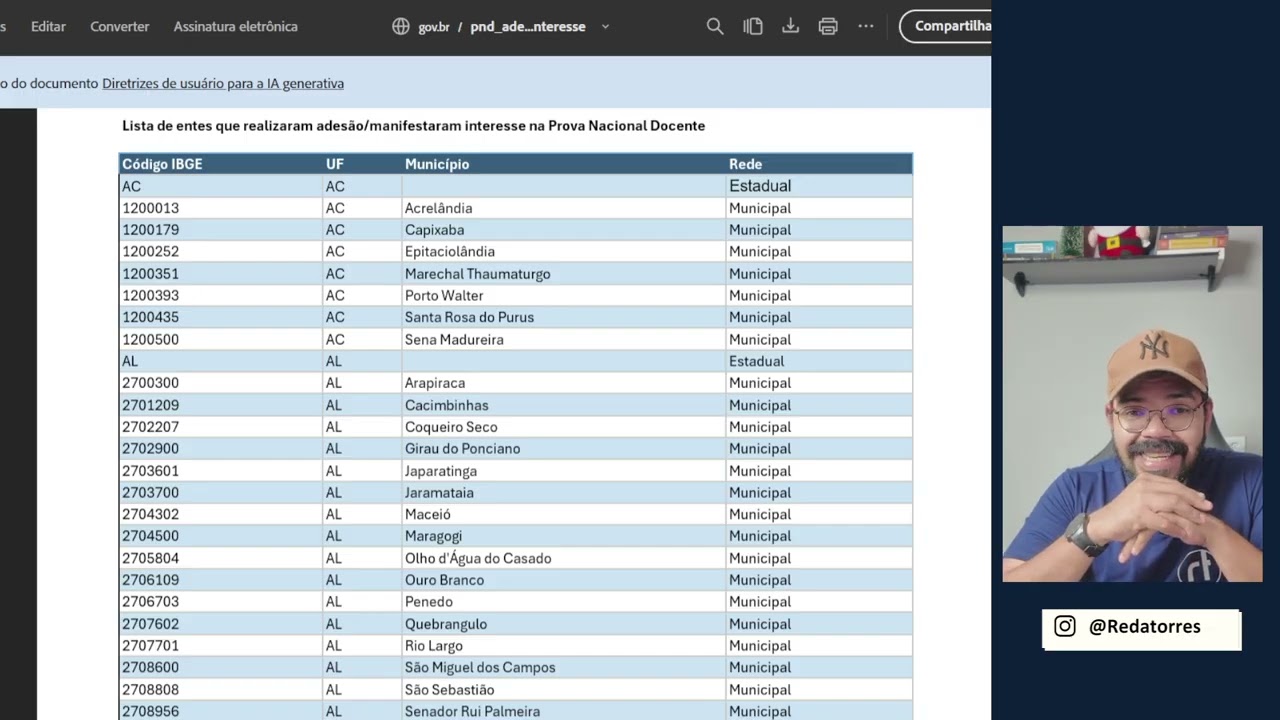Select the Jaramataia cell

click(x=563, y=492)
